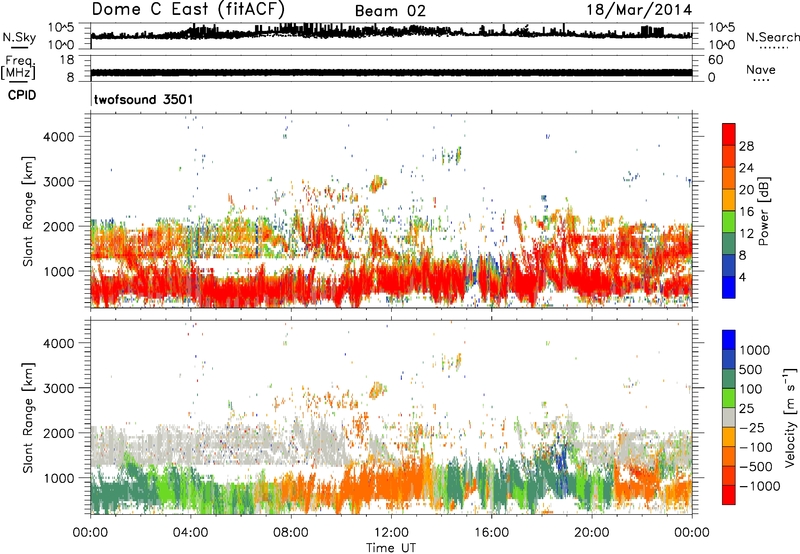Click the 'Time UT' axis title
The image size is (800, 554).
click(391, 548)
